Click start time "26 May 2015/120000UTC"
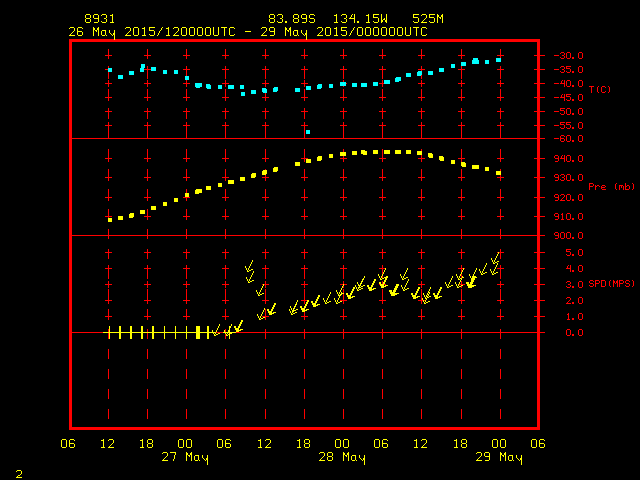The image size is (640, 480). tap(152, 32)
